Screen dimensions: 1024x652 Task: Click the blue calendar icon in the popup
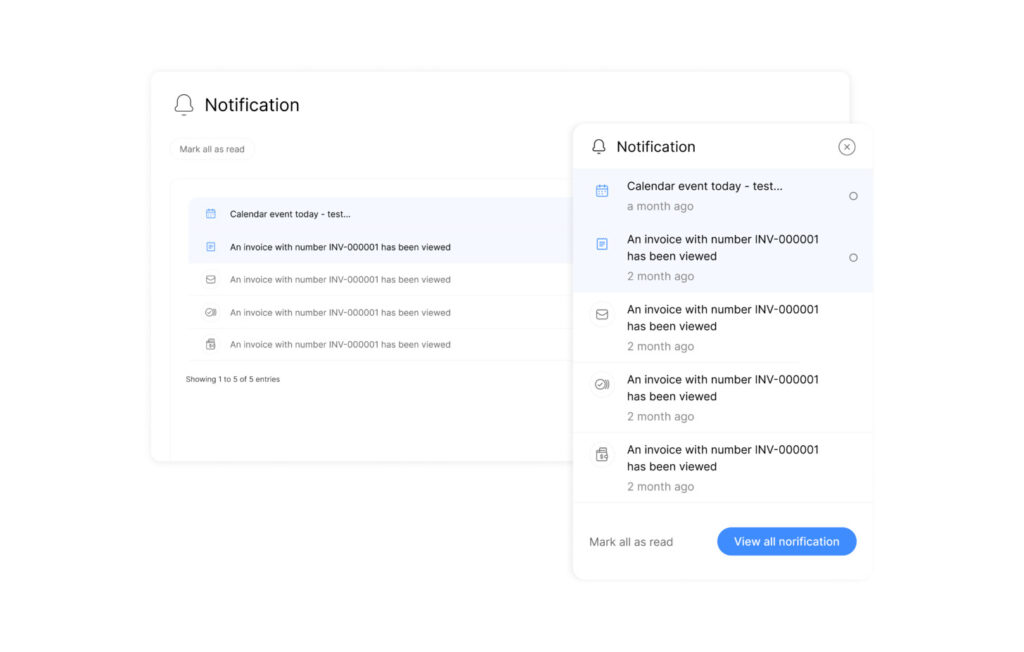[602, 191]
